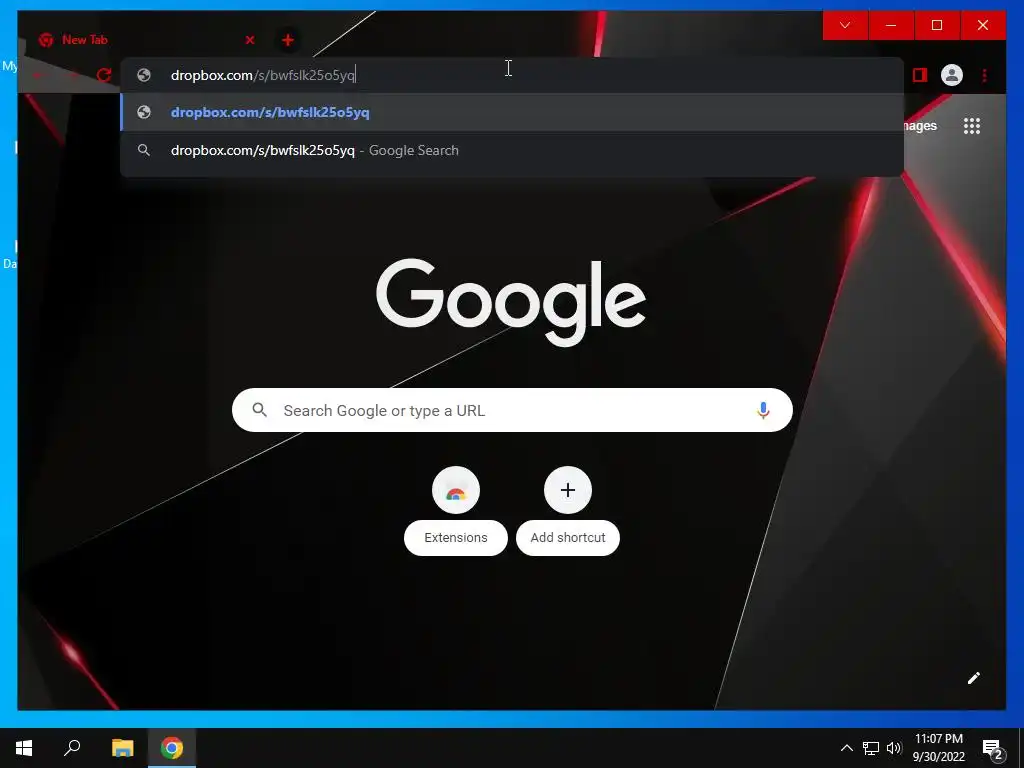Click the Add shortcut plus icon

pyautogui.click(x=568, y=490)
